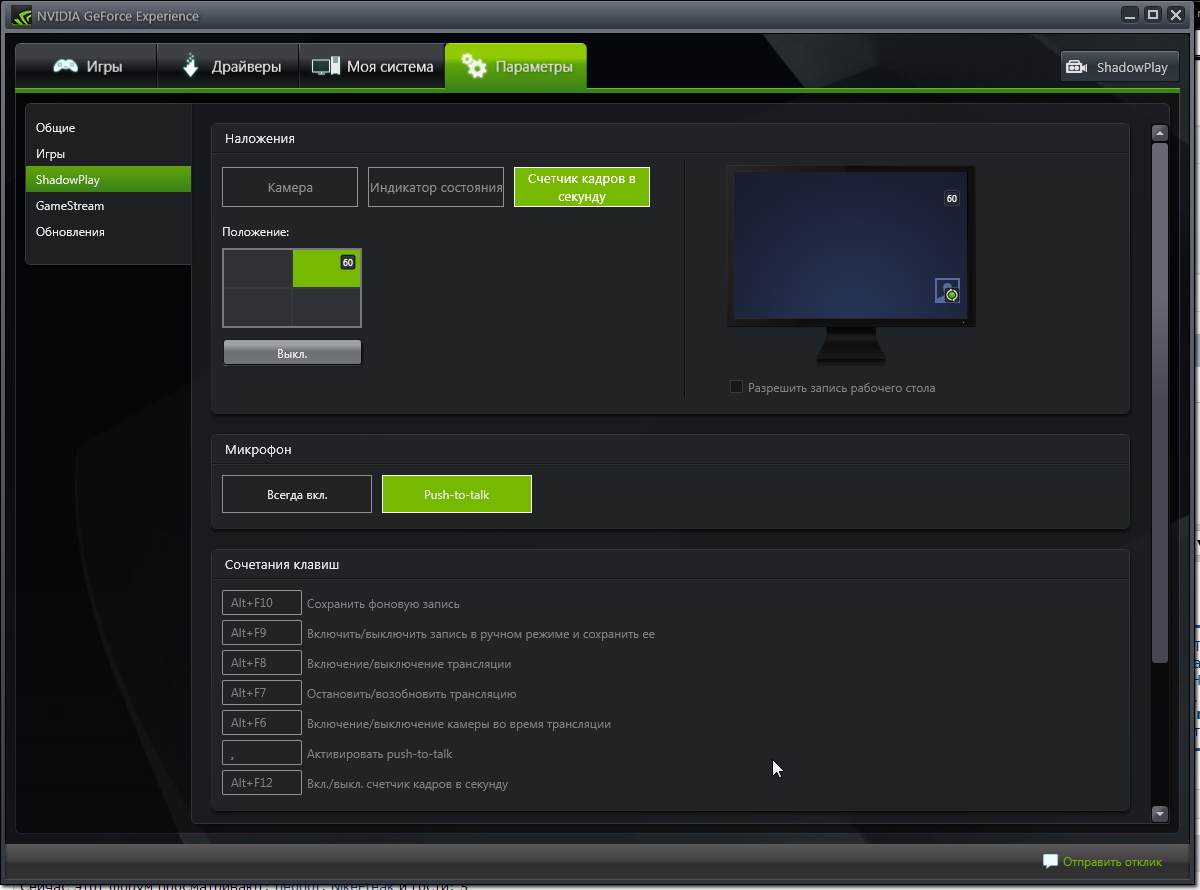This screenshot has height=890, width=1200.
Task: Click the Alt+F8 hotkey field
Action: [x=262, y=663]
